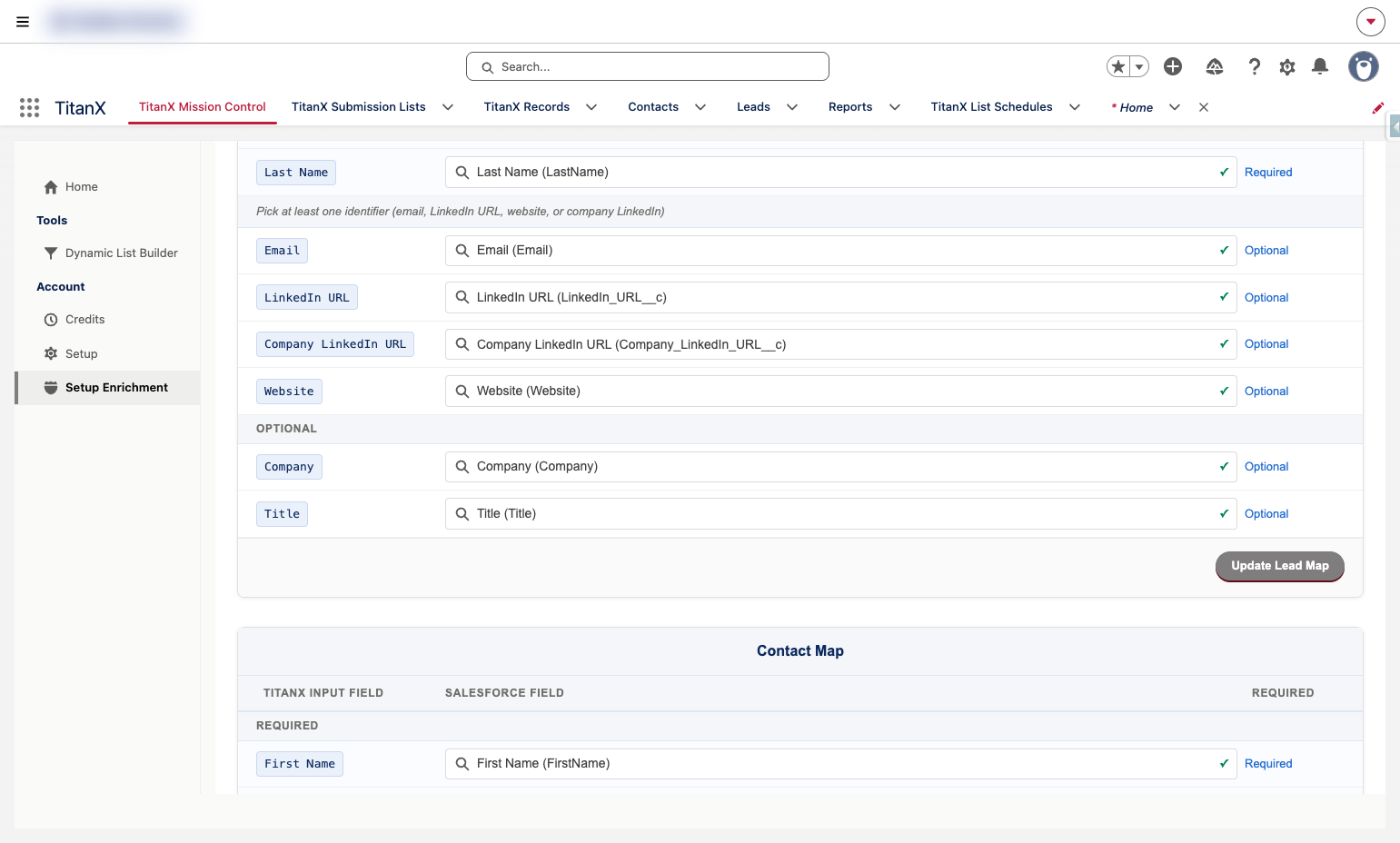Select Setup Enrichment in the sidebar
Viewport: 1400px width, 843px height.
click(108, 388)
